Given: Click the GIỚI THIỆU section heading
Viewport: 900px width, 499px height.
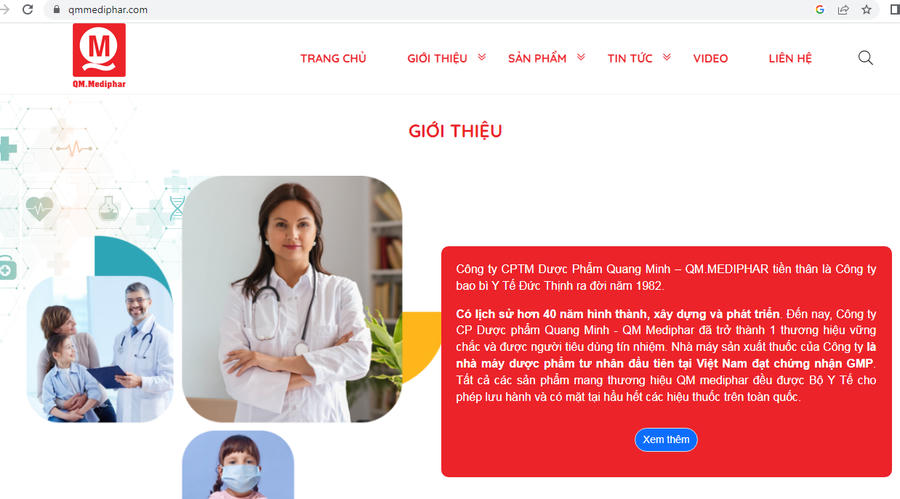Looking at the screenshot, I should coord(455,131).
